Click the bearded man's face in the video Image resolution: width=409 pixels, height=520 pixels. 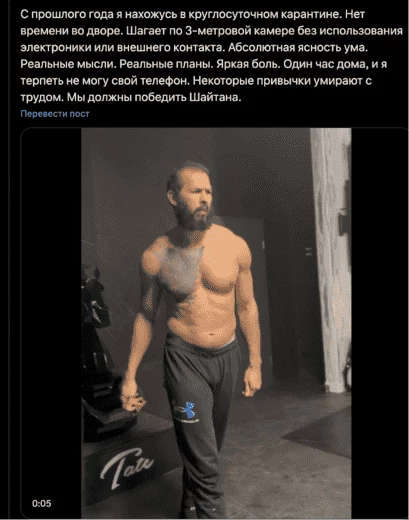tap(195, 200)
